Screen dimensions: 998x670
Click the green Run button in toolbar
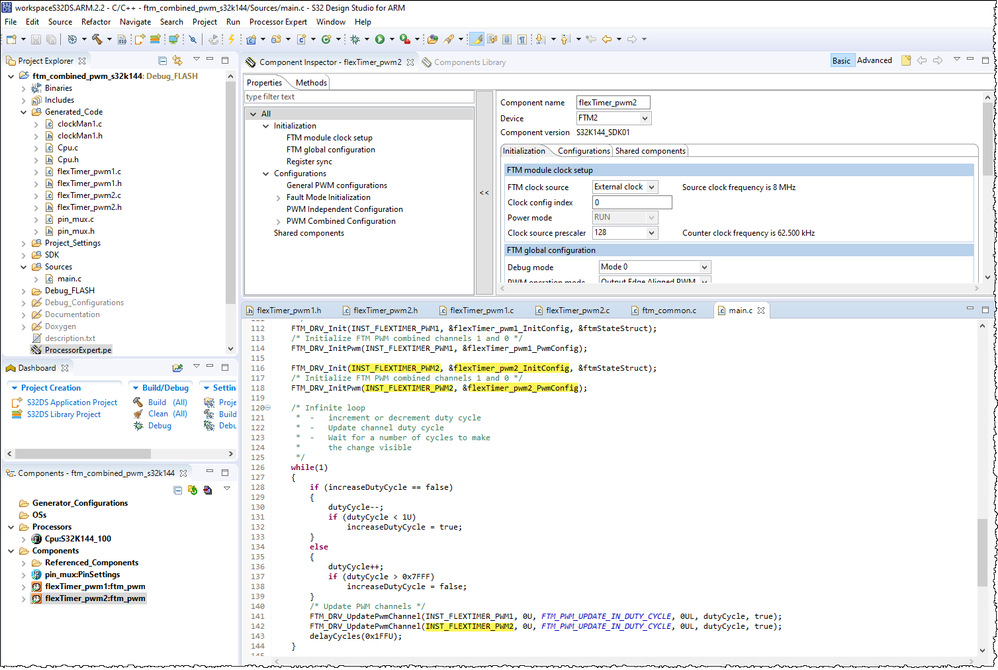pos(379,40)
